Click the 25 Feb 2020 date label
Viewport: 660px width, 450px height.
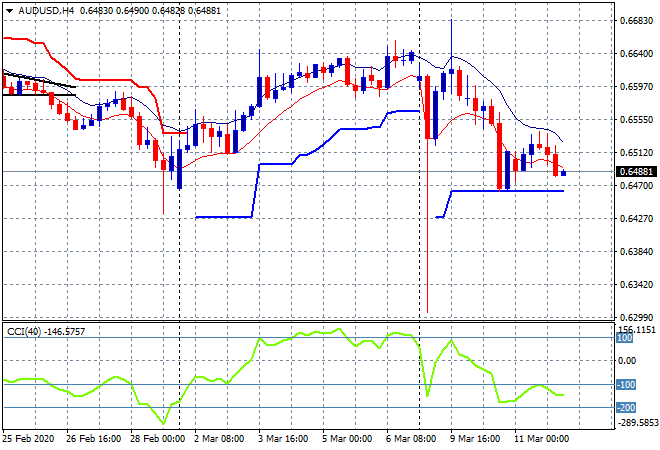click(29, 439)
